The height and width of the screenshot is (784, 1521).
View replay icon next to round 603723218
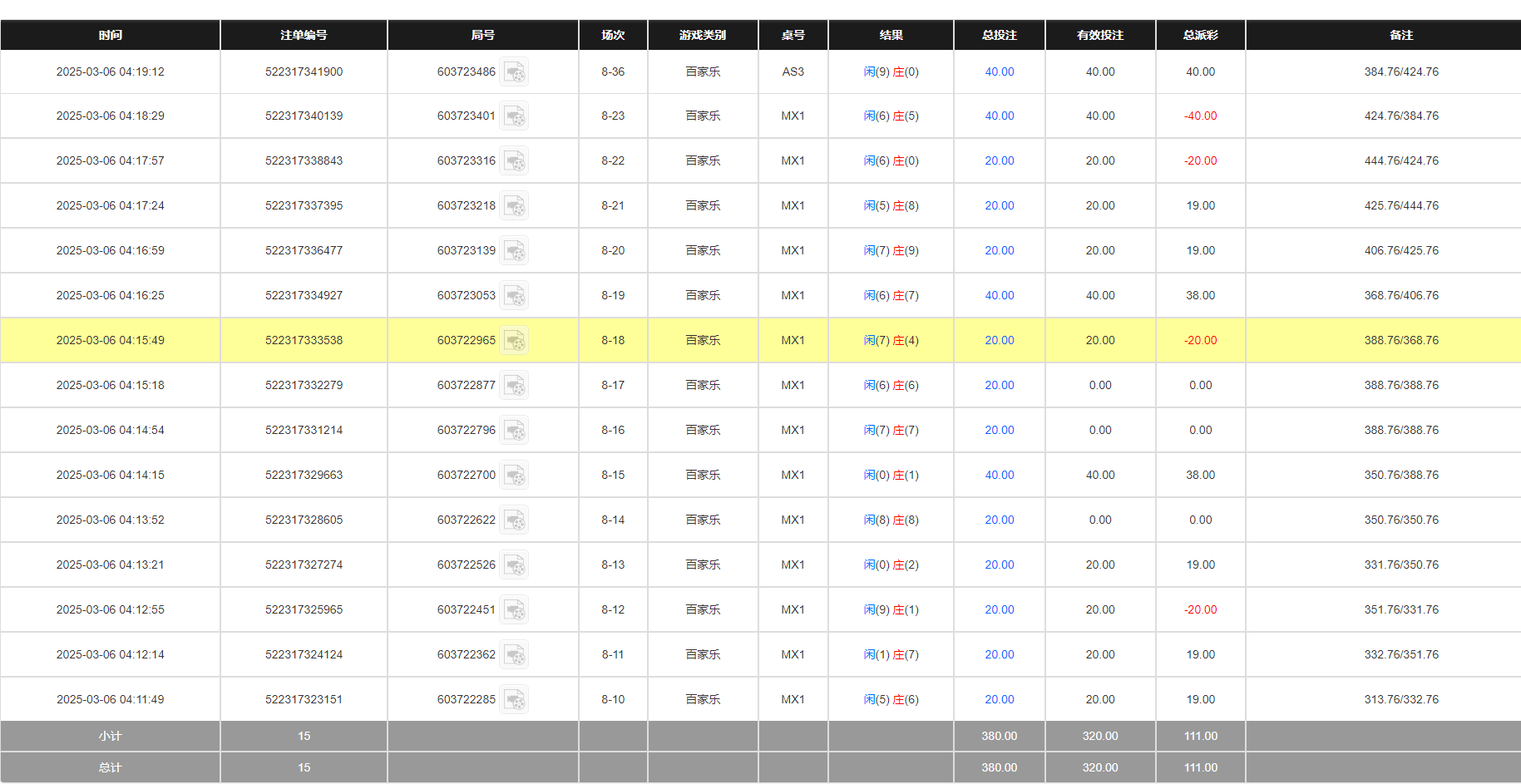coord(514,206)
